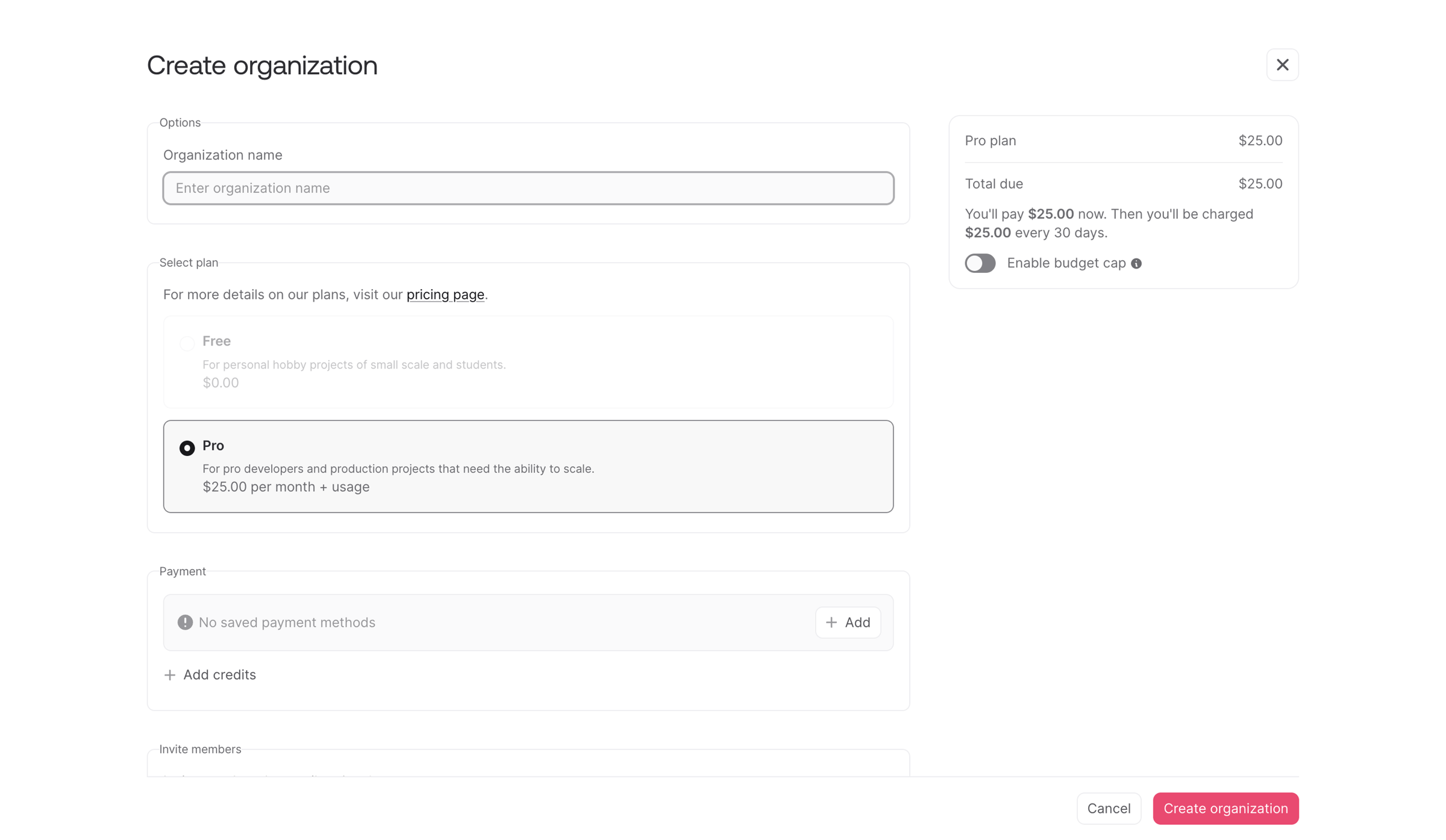Click the Cancel button
This screenshot has height=840, width=1446.
(1109, 808)
